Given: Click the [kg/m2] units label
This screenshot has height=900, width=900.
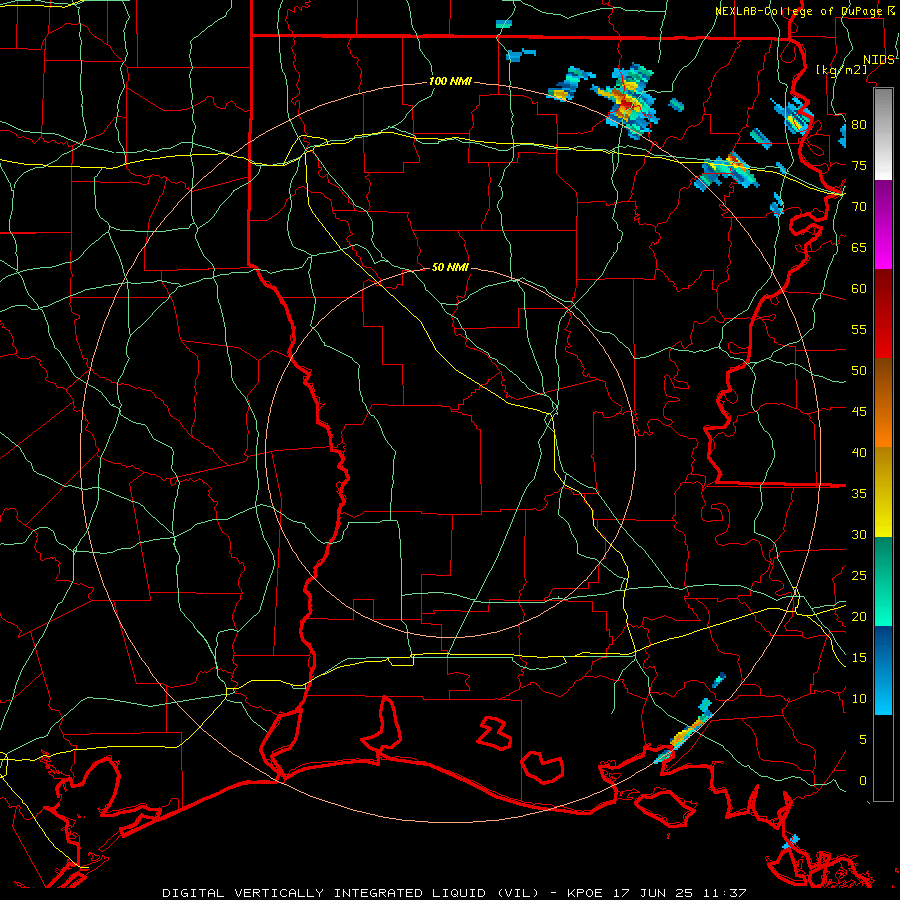Looking at the screenshot, I should [x=841, y=70].
